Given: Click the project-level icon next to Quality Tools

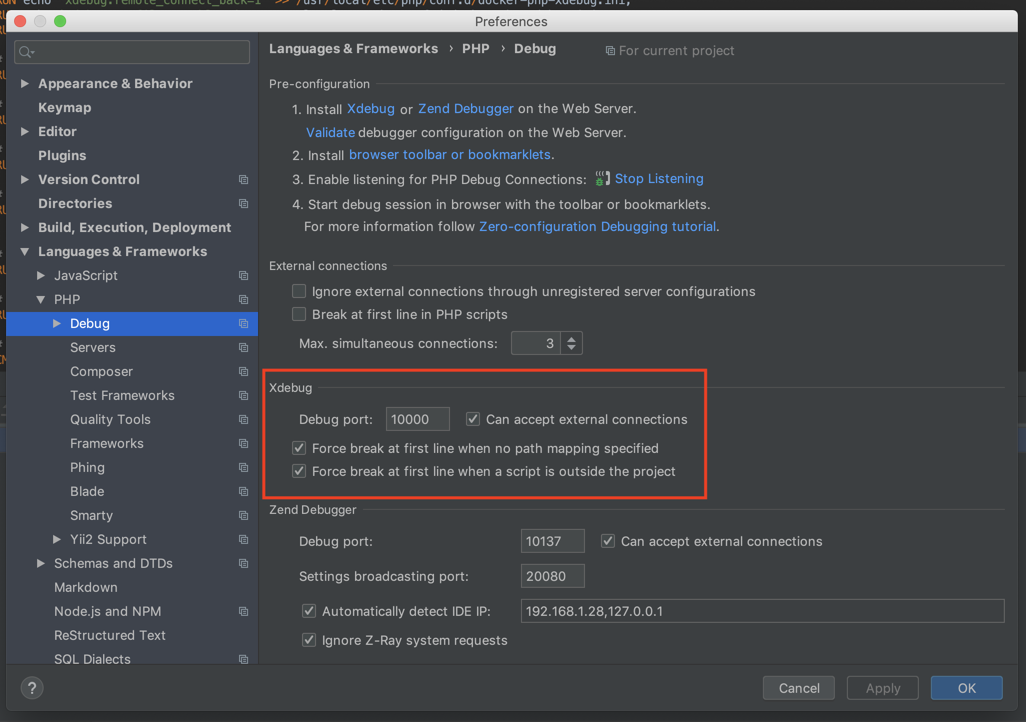Looking at the screenshot, I should 243,420.
